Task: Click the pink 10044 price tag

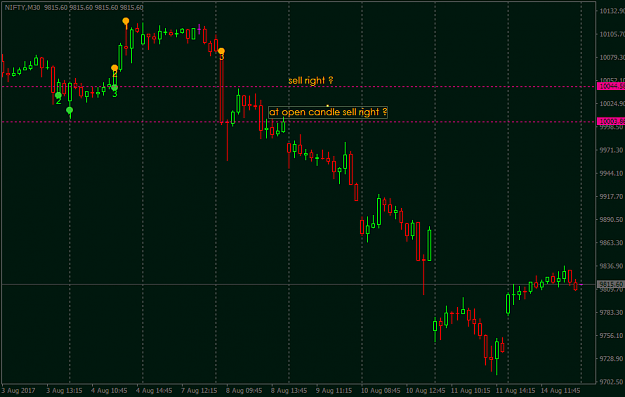Action: point(611,86)
